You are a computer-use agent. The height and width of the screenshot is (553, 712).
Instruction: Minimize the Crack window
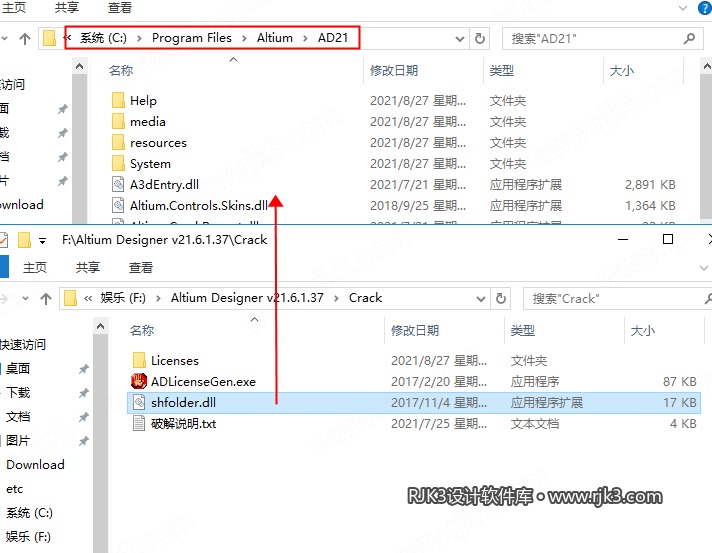pos(623,239)
